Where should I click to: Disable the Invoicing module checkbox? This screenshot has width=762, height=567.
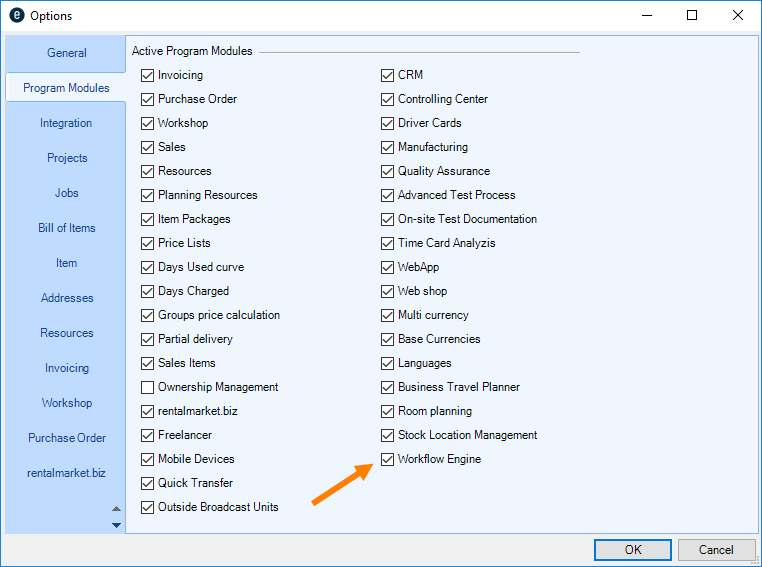148,75
